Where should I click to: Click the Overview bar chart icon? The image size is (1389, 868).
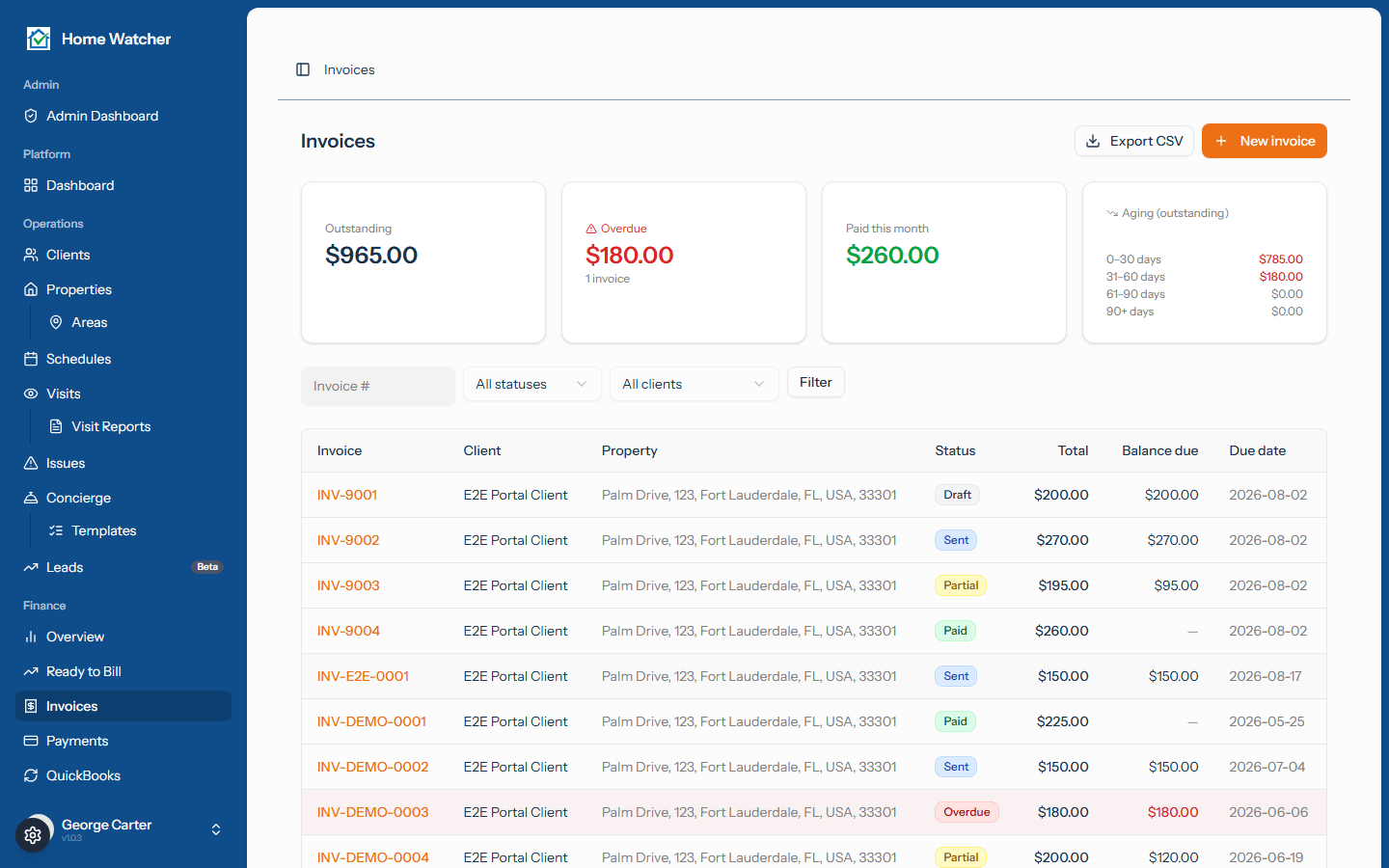31,637
